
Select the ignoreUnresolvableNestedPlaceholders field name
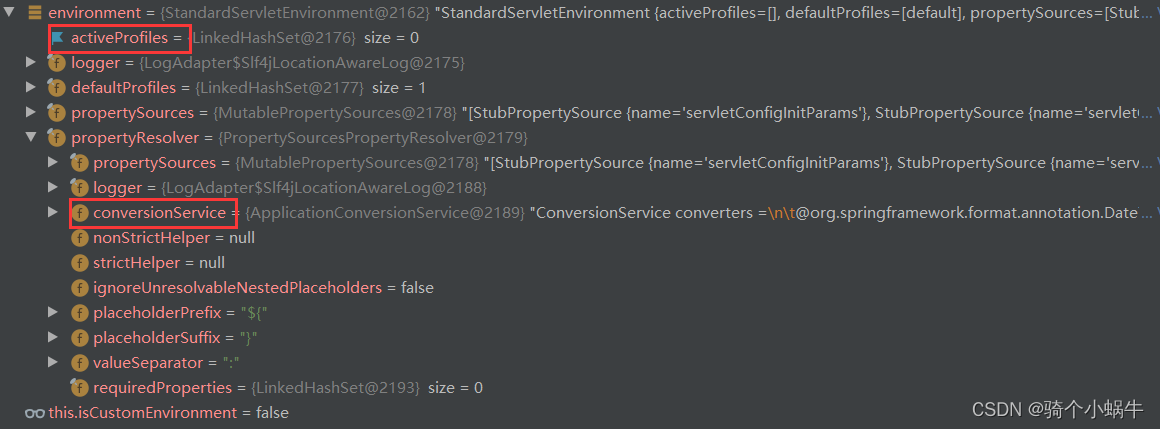tap(237, 288)
